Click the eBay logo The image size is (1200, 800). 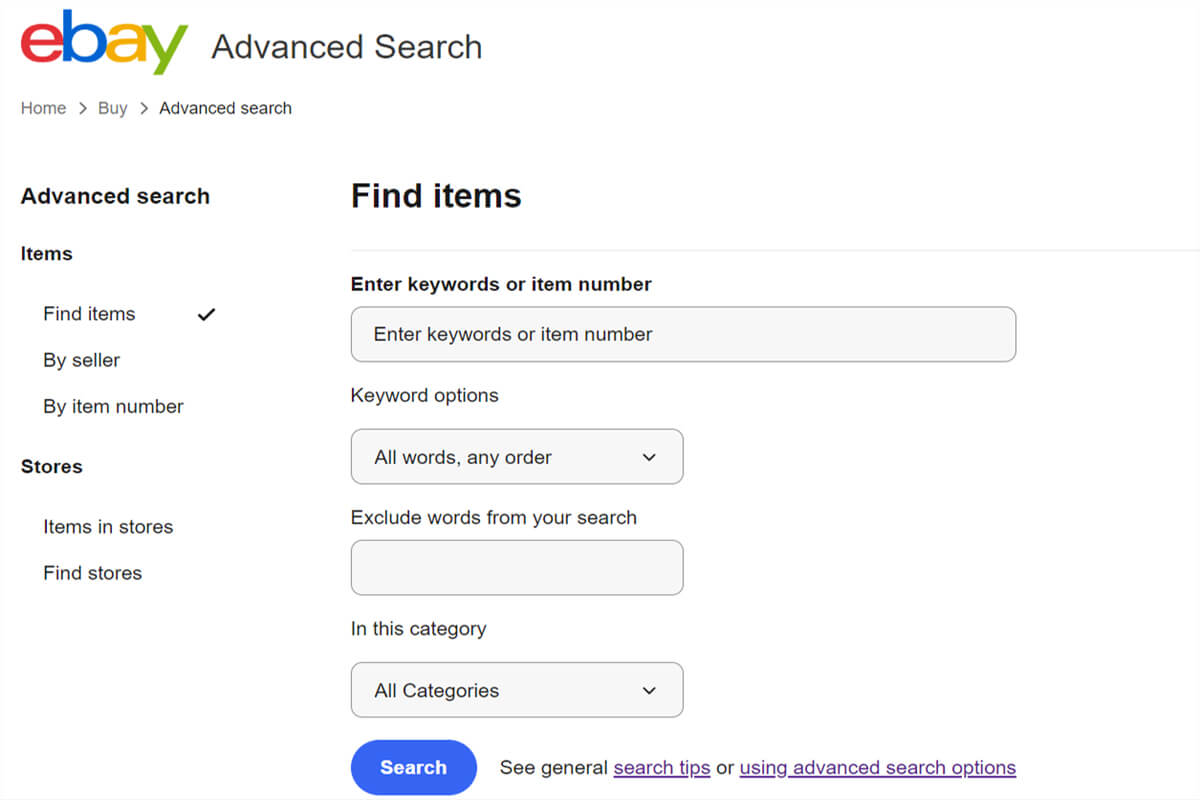pos(104,43)
